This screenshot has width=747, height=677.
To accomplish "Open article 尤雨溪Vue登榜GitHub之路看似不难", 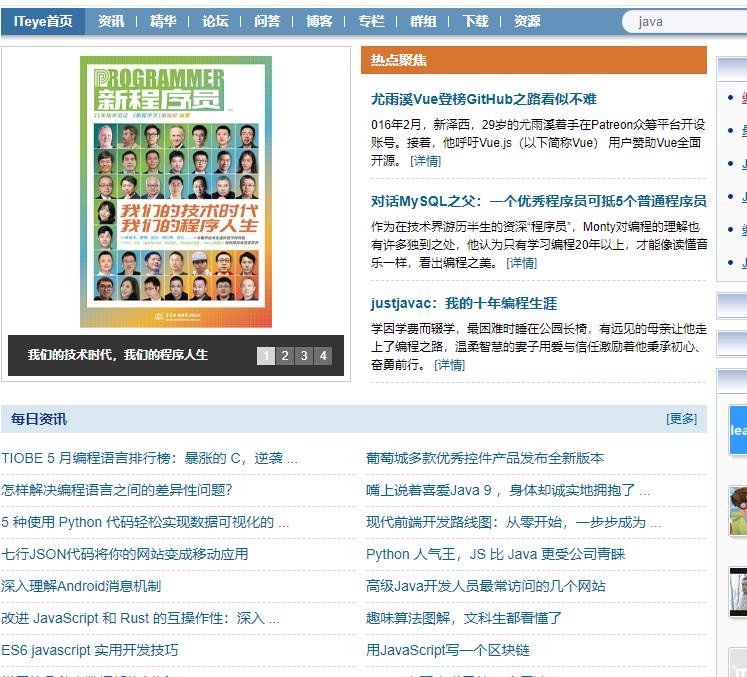I will click(x=484, y=99).
